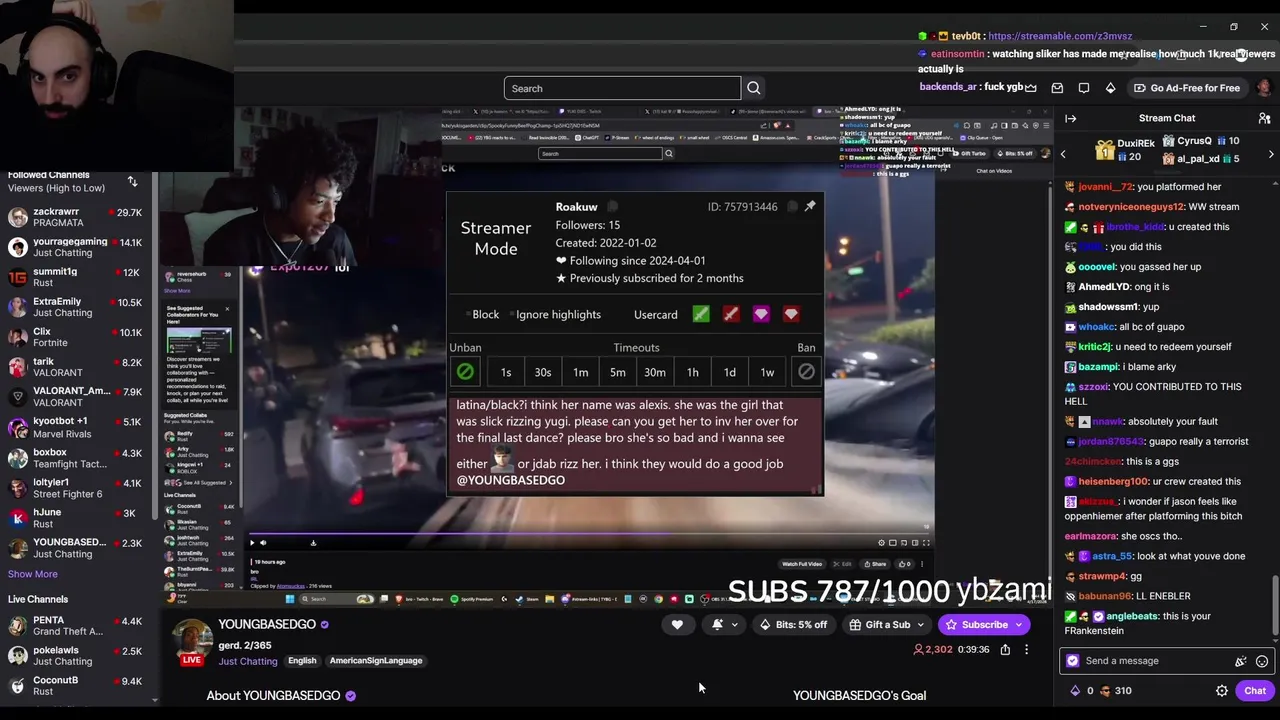Screen dimensions: 1280x720
Task: Click the purple diamond VIP icon
Action: coord(761,314)
